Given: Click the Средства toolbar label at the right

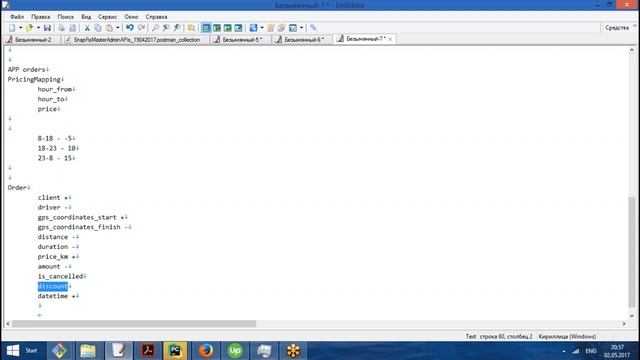Looking at the screenshot, I should [x=617, y=28].
